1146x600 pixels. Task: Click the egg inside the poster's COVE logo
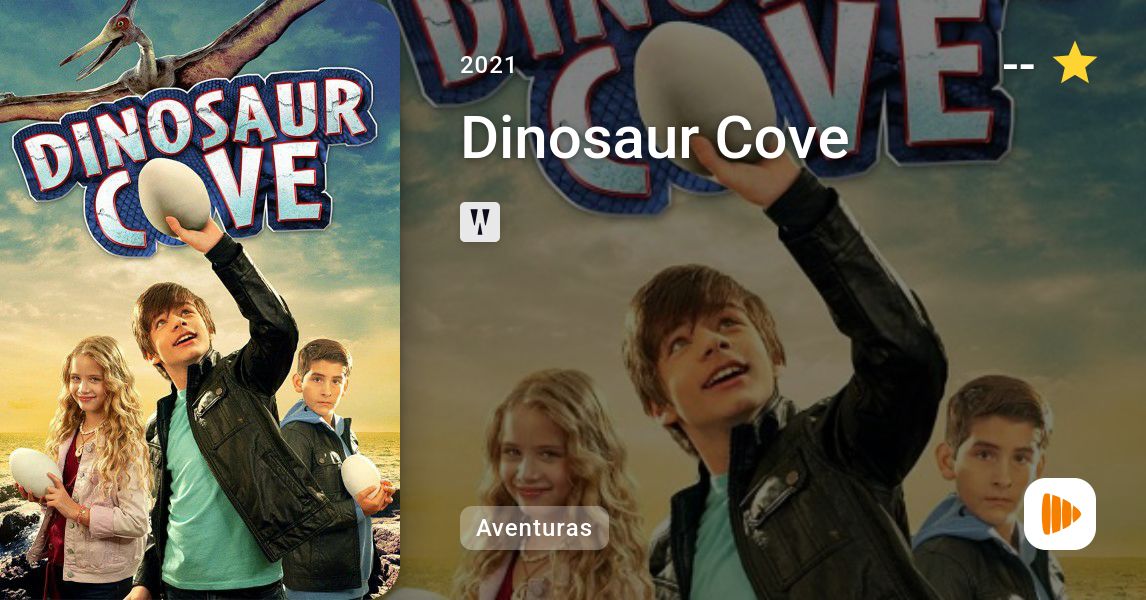174,195
